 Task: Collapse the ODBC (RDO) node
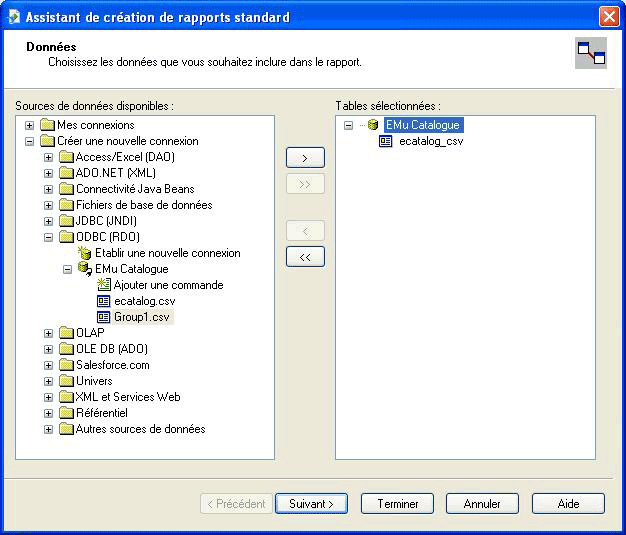click(48, 238)
